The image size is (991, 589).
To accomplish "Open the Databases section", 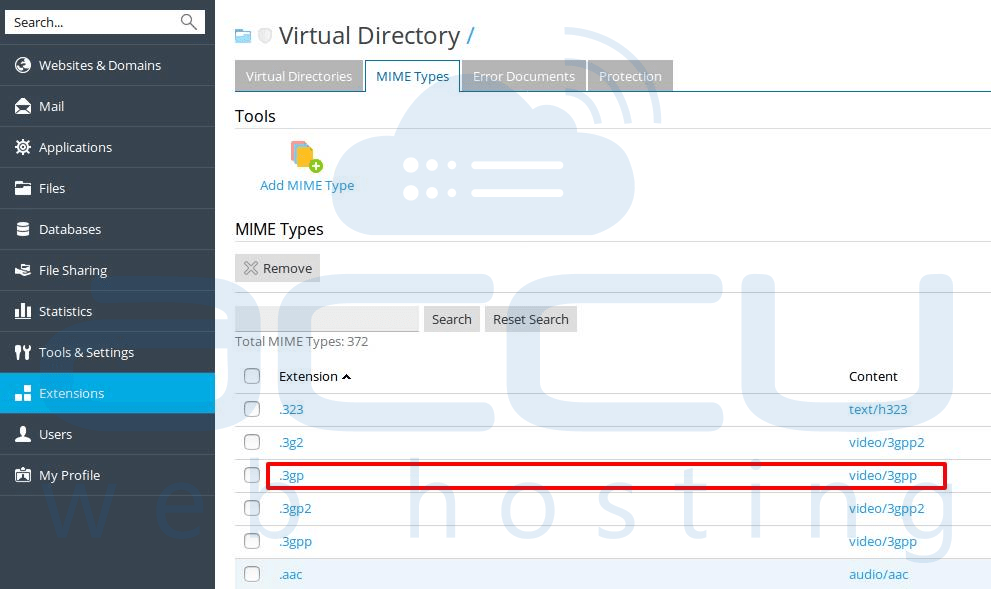I will tap(71, 229).
